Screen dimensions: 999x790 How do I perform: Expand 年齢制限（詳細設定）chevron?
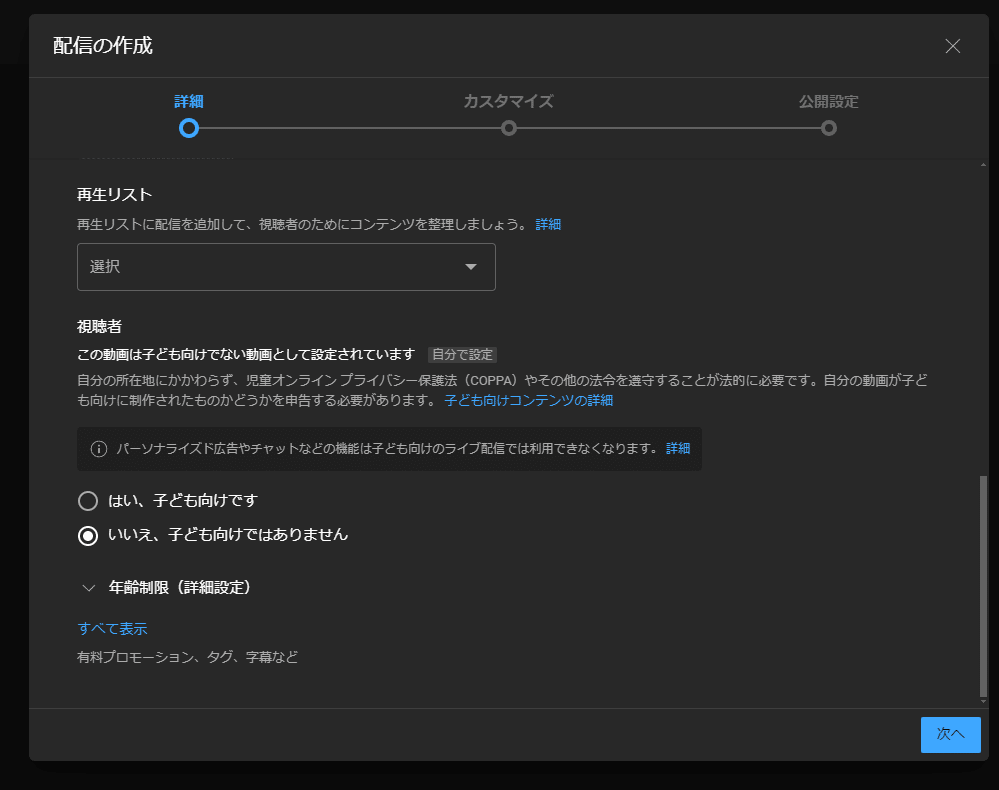(x=89, y=587)
